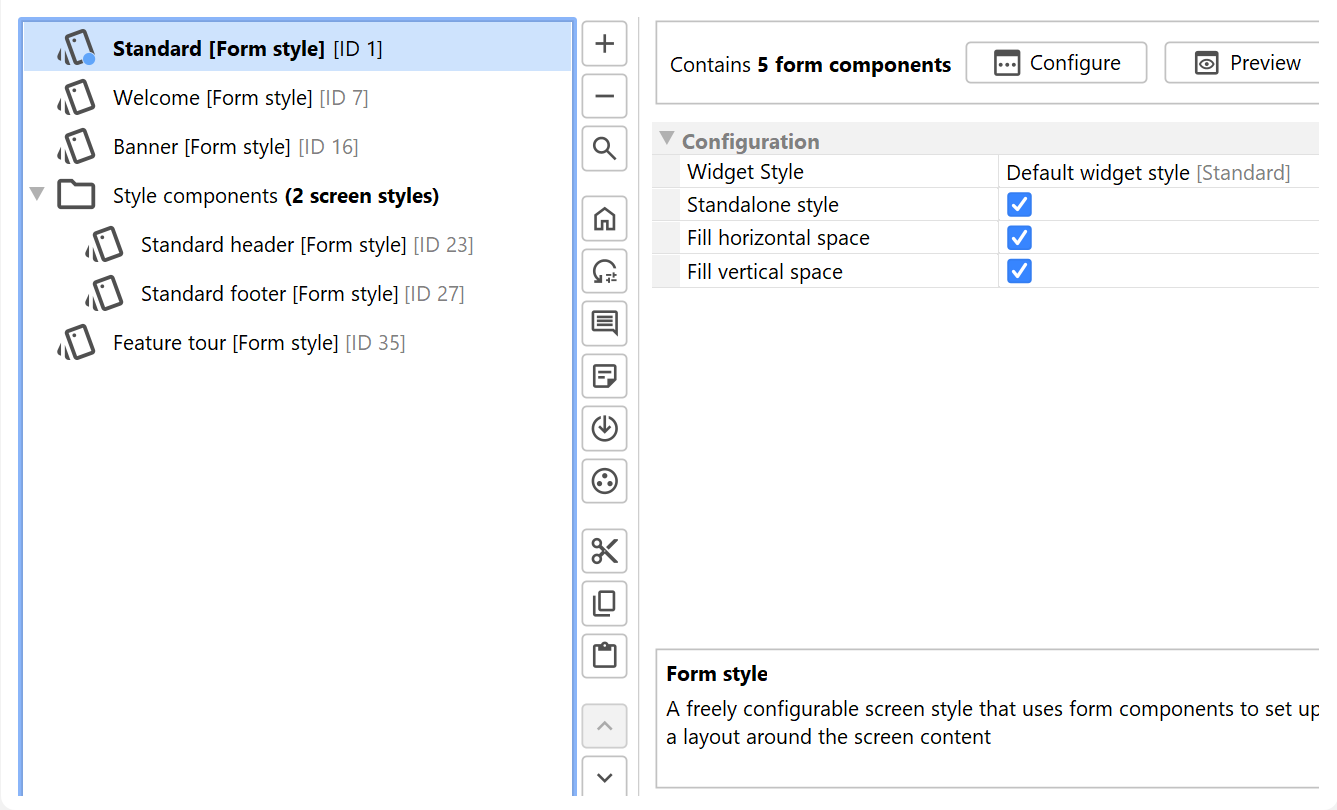Click the home icon in vertical toolbar
Image resolution: width=1337 pixels, height=810 pixels.
[604, 219]
